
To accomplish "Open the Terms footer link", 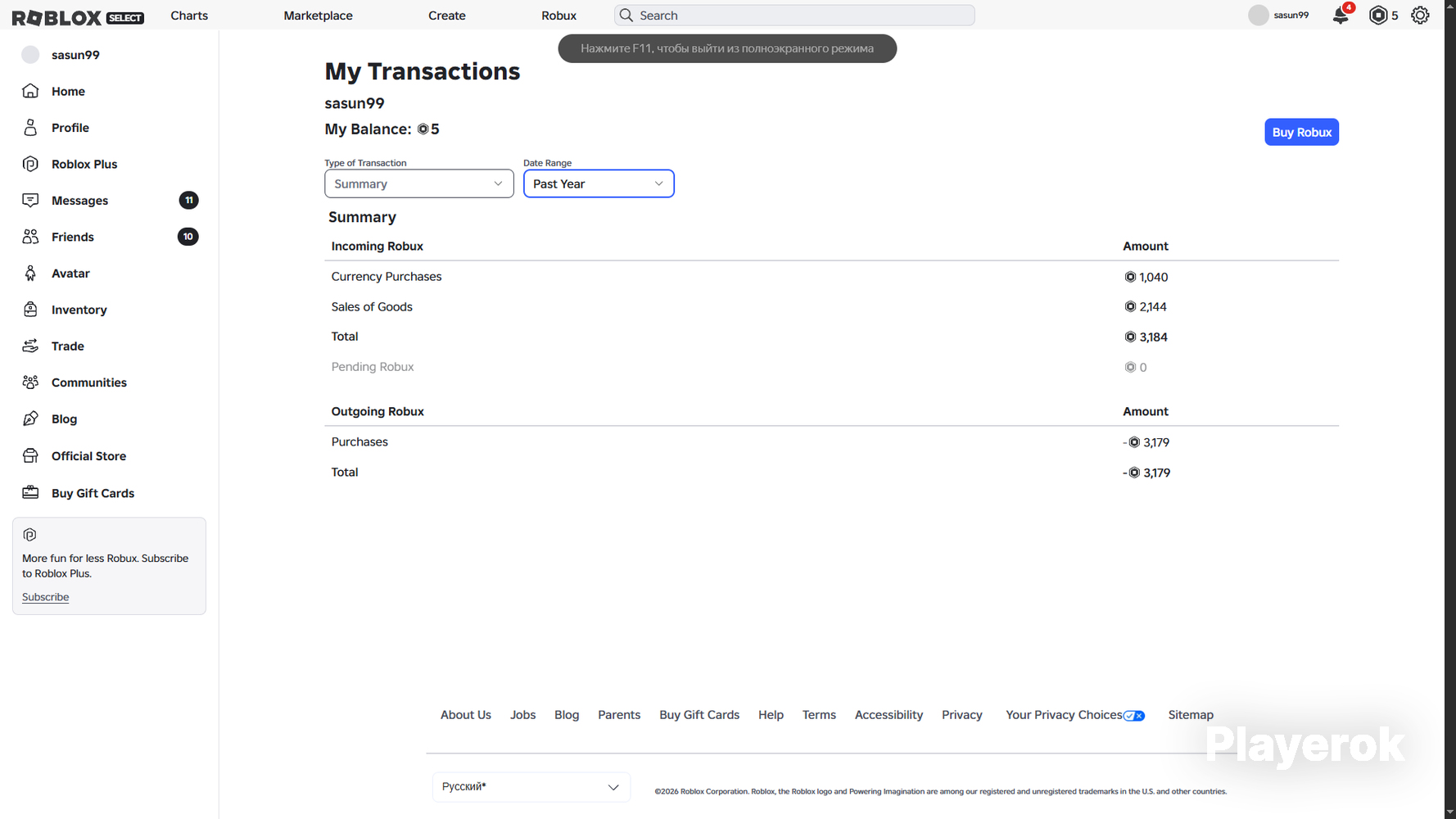I will point(819,715).
